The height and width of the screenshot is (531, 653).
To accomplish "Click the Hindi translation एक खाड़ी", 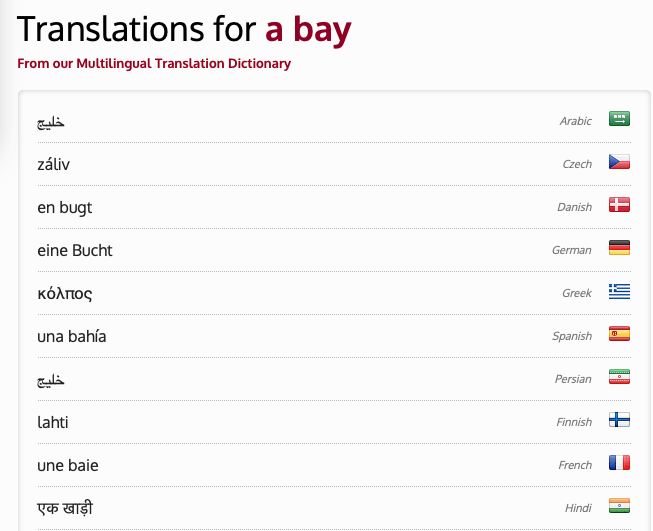I will point(65,508).
